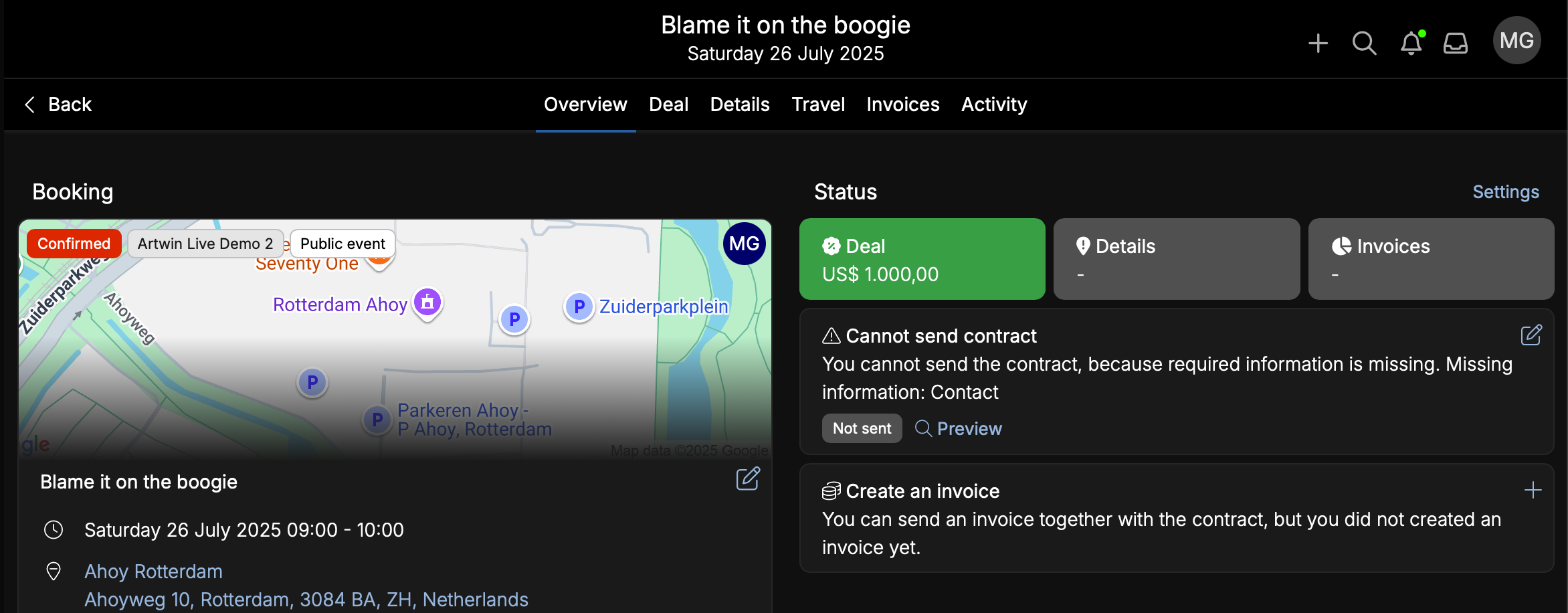Open the Activity tab
The image size is (1568, 613).
point(994,104)
